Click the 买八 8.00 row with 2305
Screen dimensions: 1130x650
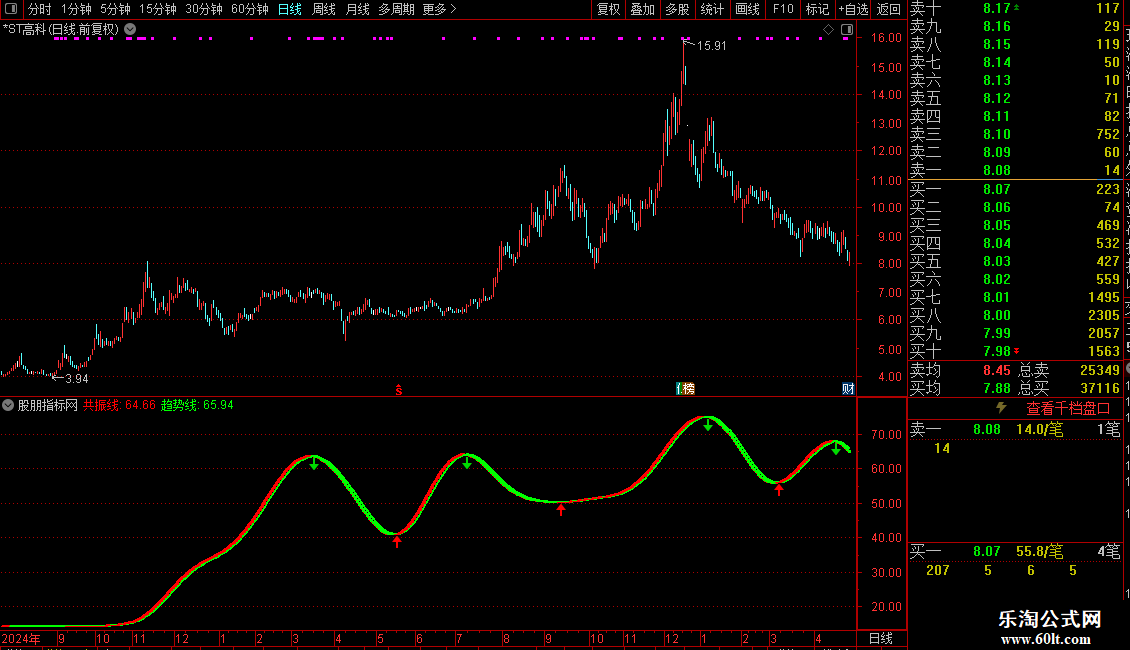(1015, 315)
